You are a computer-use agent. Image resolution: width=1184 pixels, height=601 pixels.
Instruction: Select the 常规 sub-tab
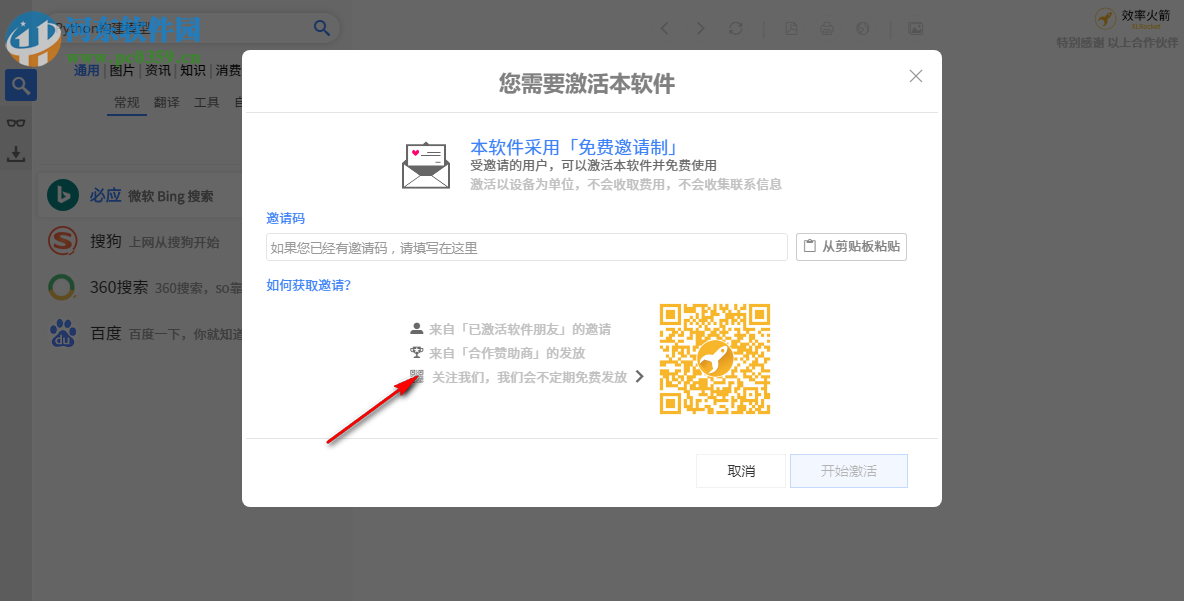[127, 102]
